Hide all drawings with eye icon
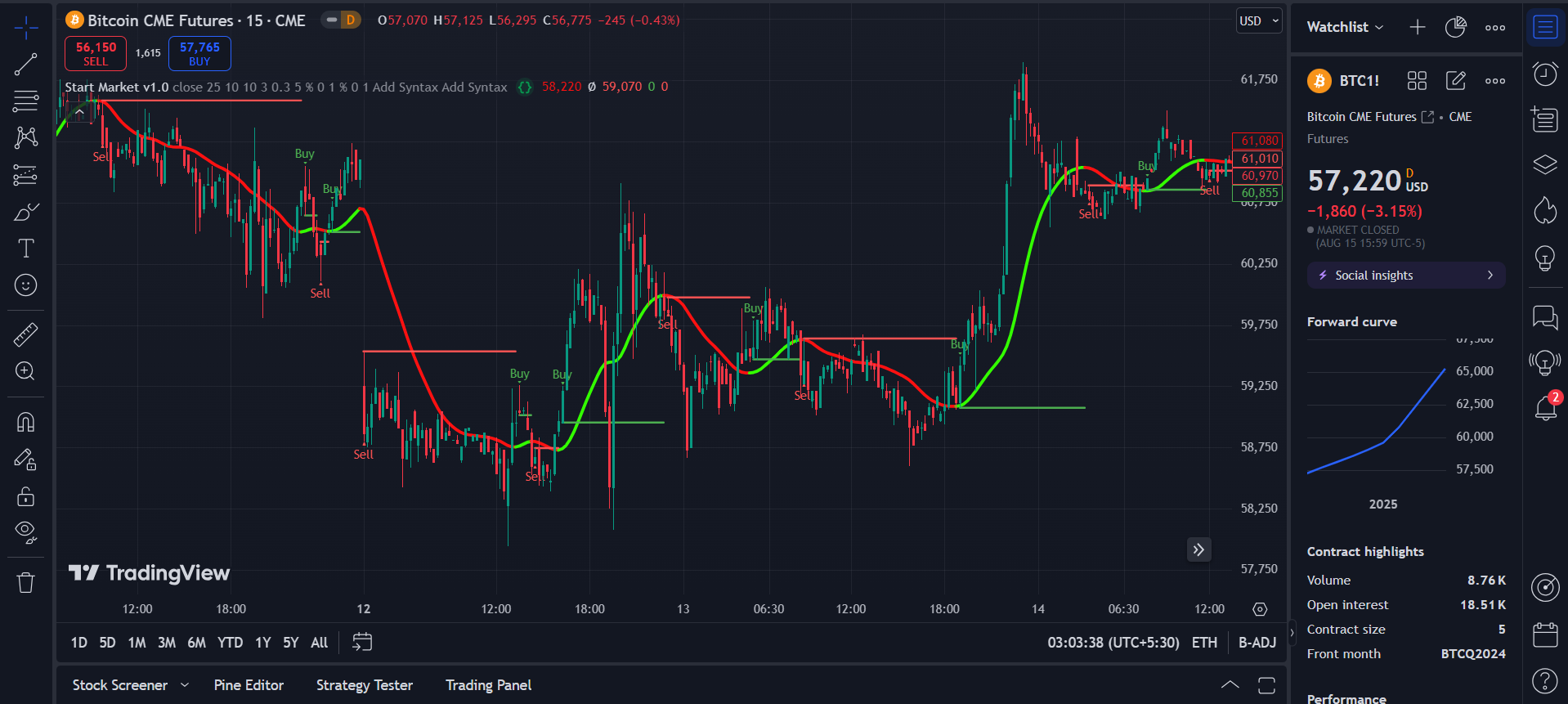This screenshot has height=704, width=1568. coord(26,533)
